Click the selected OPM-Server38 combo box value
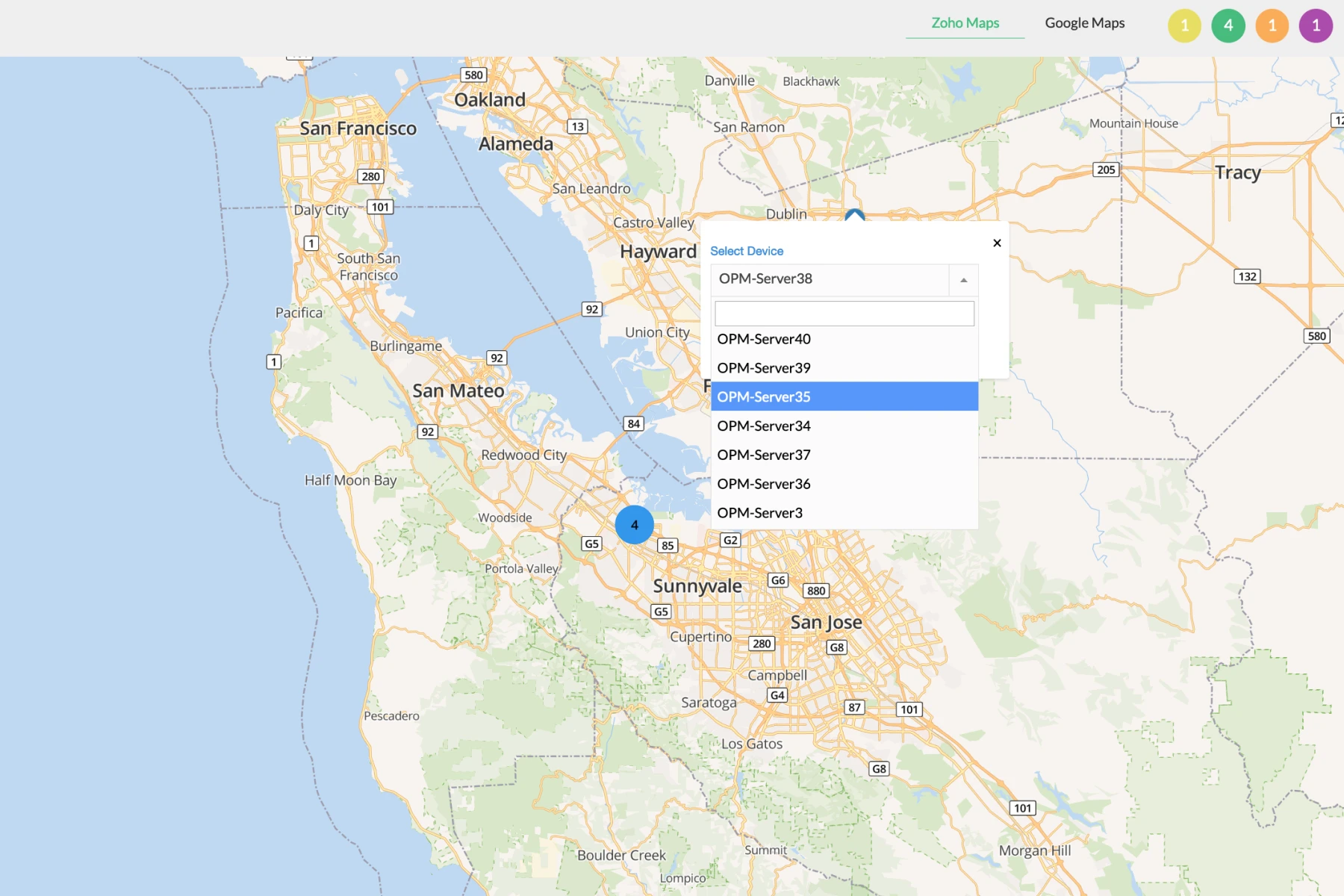This screenshot has height=896, width=1344. coord(830,279)
